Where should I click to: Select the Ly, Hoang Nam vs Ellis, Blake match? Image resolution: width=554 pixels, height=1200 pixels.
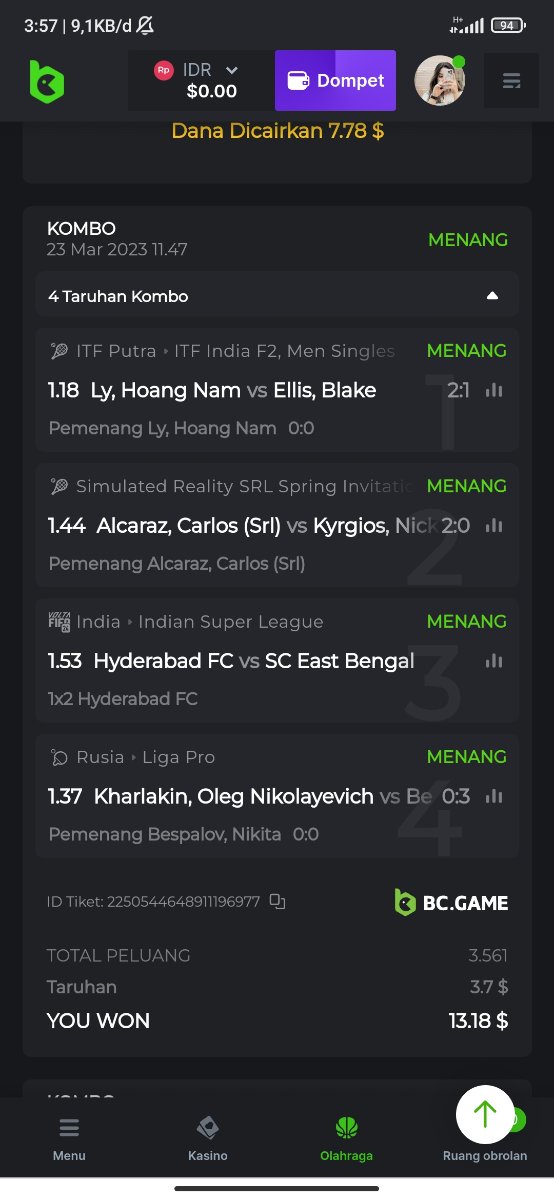coord(277,390)
